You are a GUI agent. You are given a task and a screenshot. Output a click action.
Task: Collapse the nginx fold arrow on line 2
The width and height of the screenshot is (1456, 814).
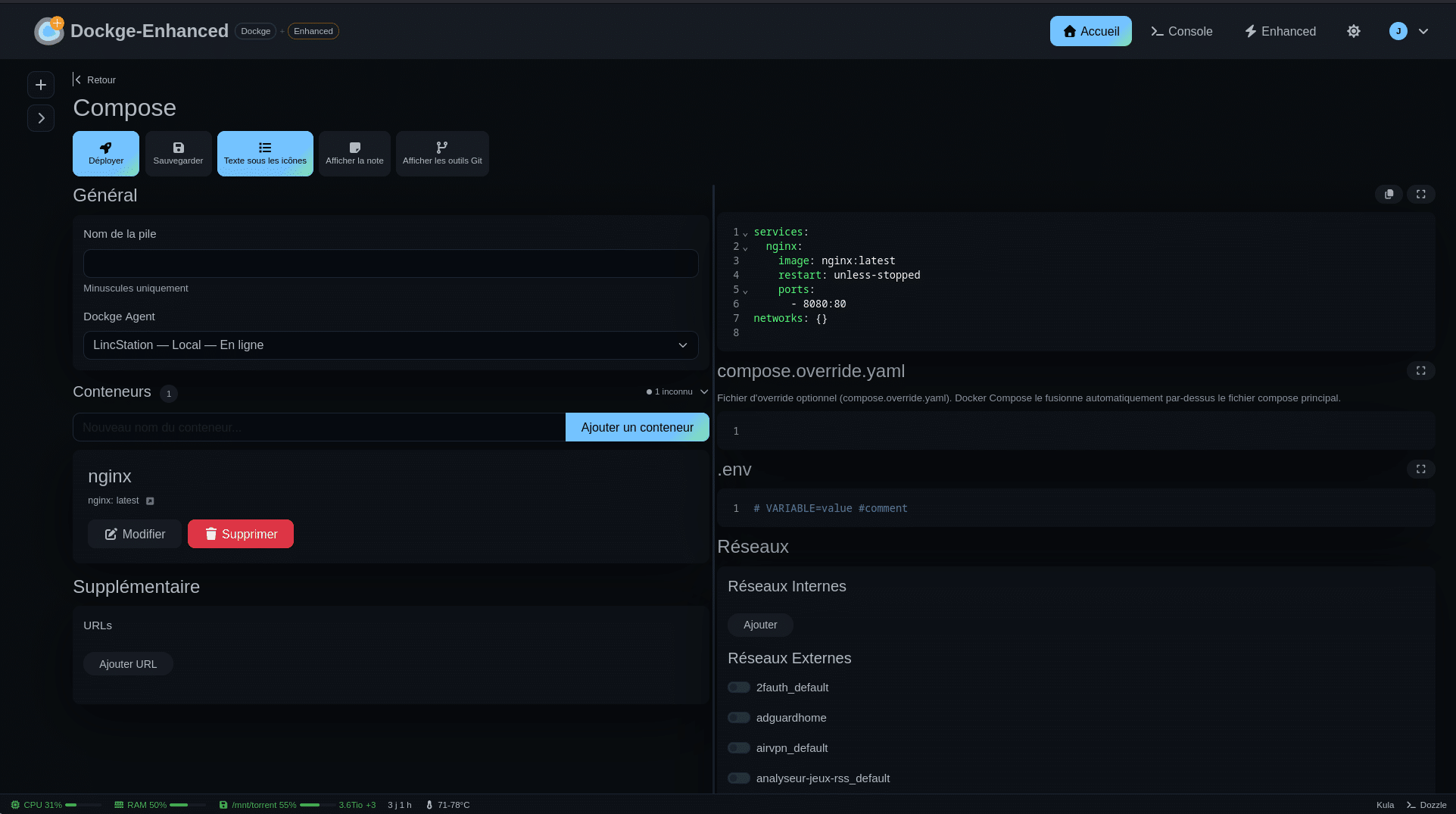pyautogui.click(x=745, y=248)
